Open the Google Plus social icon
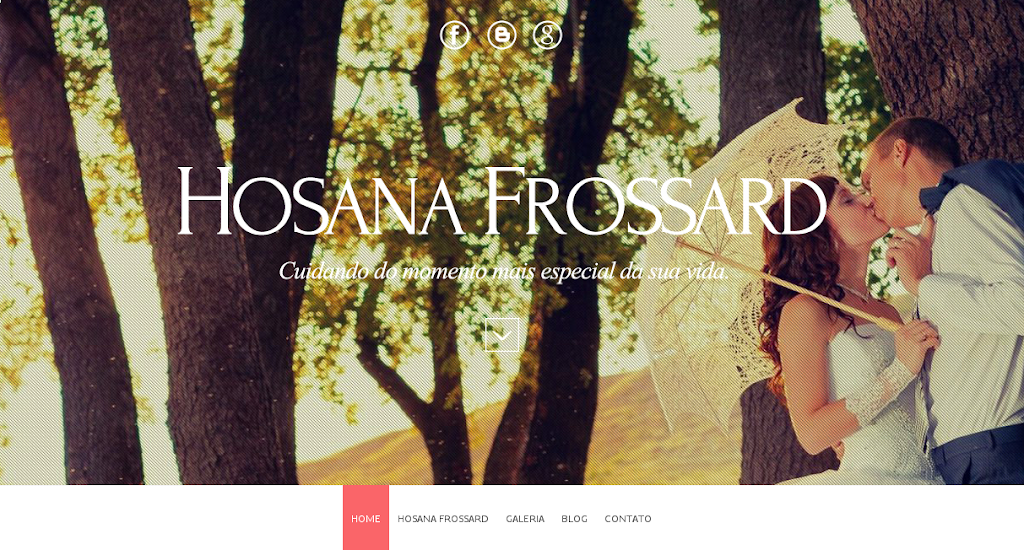The width and height of the screenshot is (1024, 550). point(547,35)
